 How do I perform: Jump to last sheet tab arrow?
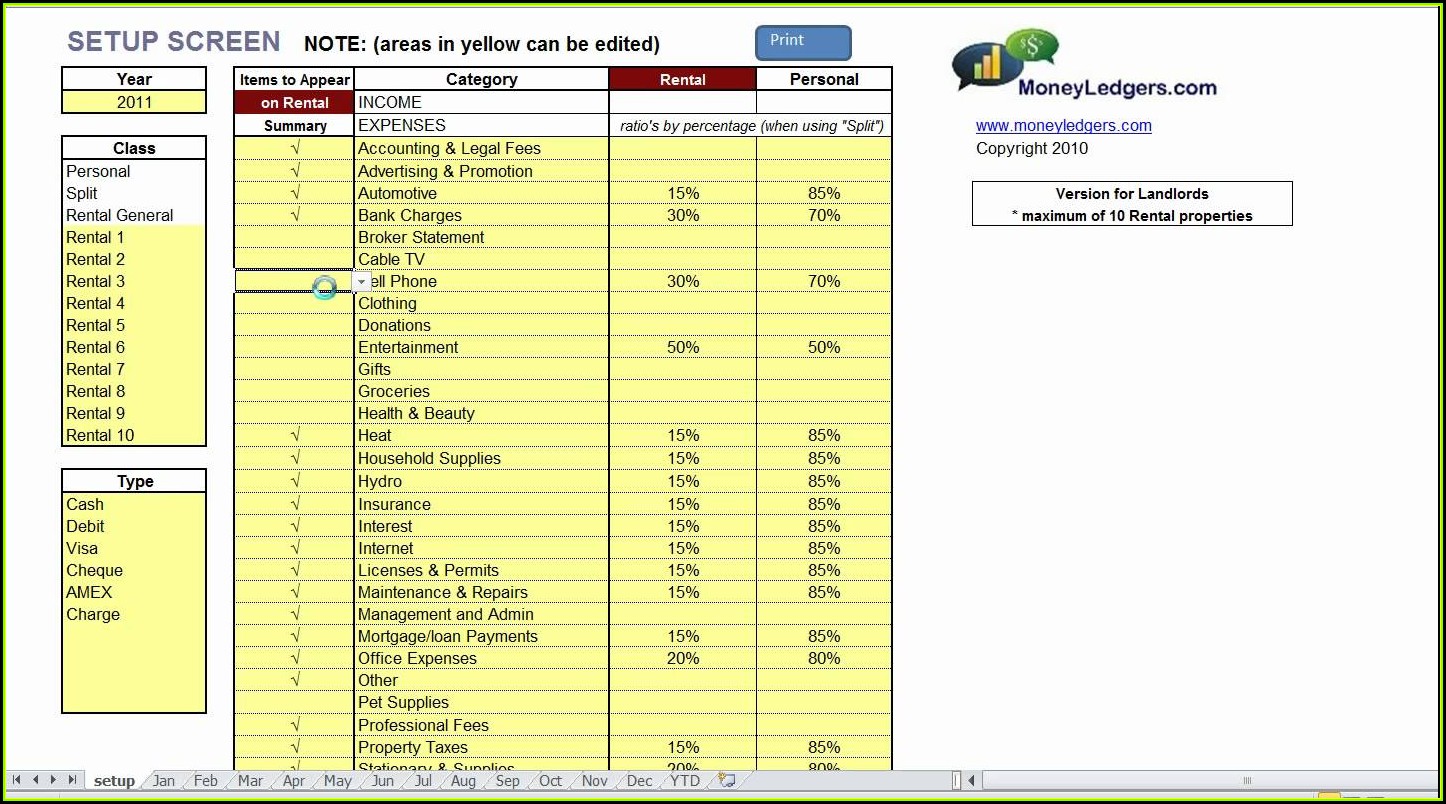(x=72, y=780)
